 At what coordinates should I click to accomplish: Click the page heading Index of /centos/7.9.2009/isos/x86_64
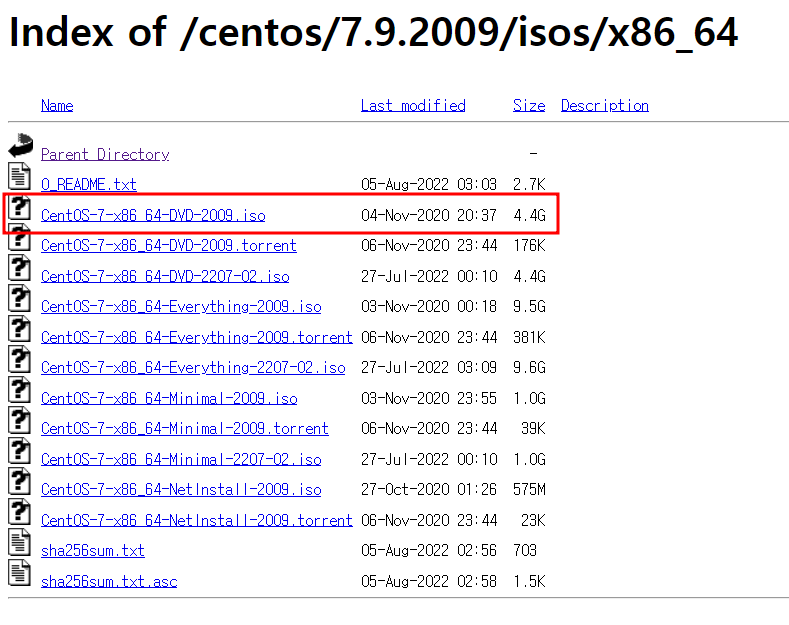[x=373, y=33]
